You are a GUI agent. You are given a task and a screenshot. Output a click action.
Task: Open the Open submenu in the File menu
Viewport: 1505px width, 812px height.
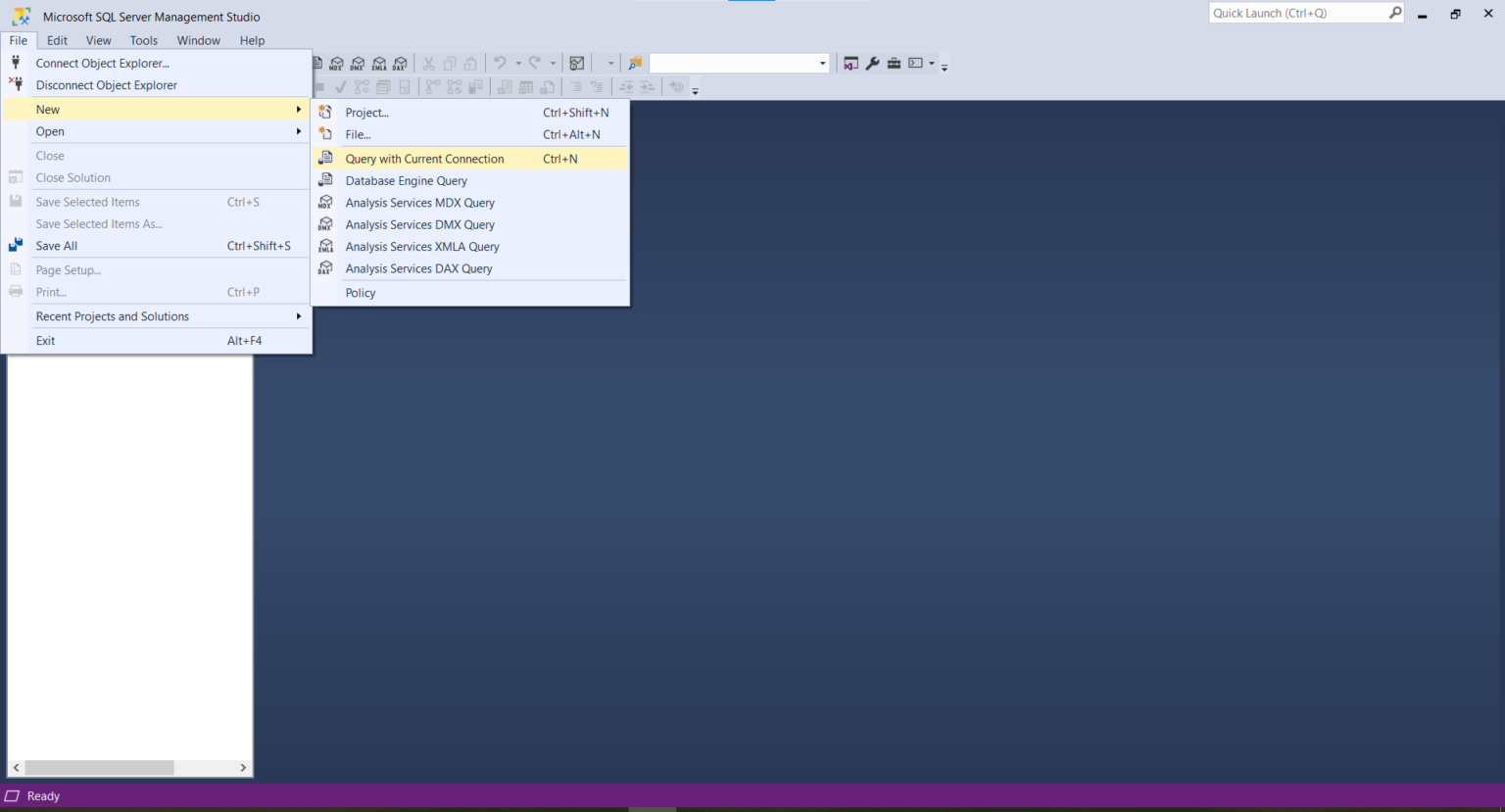coord(50,131)
